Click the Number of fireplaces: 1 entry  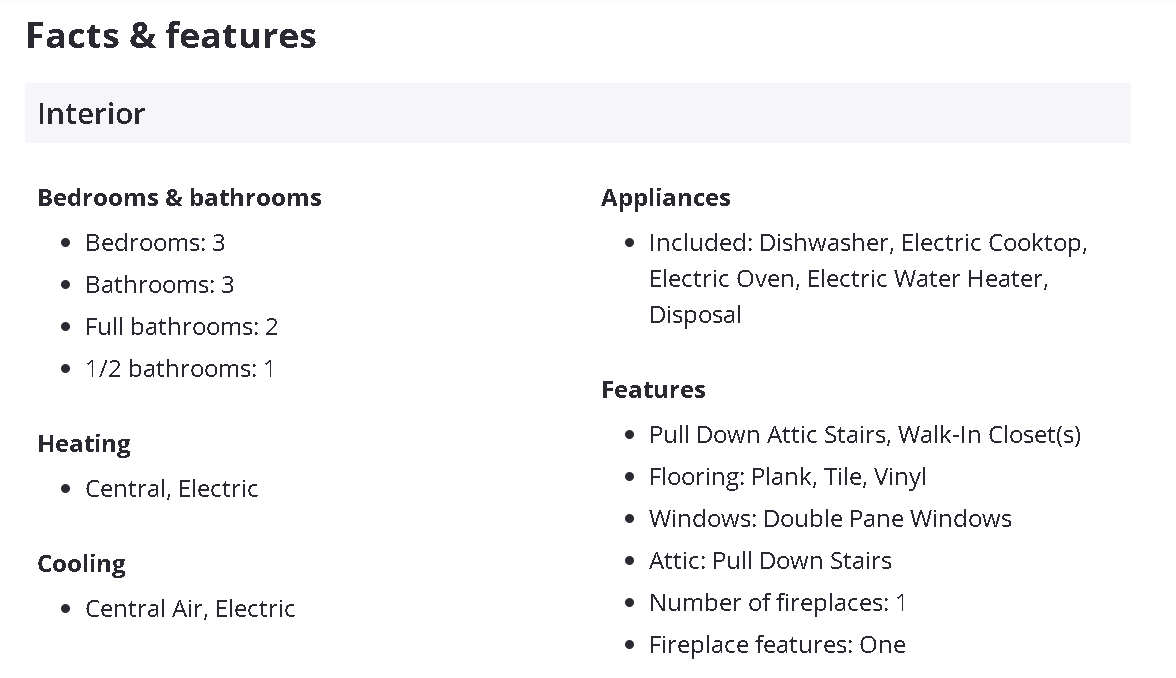(x=777, y=602)
